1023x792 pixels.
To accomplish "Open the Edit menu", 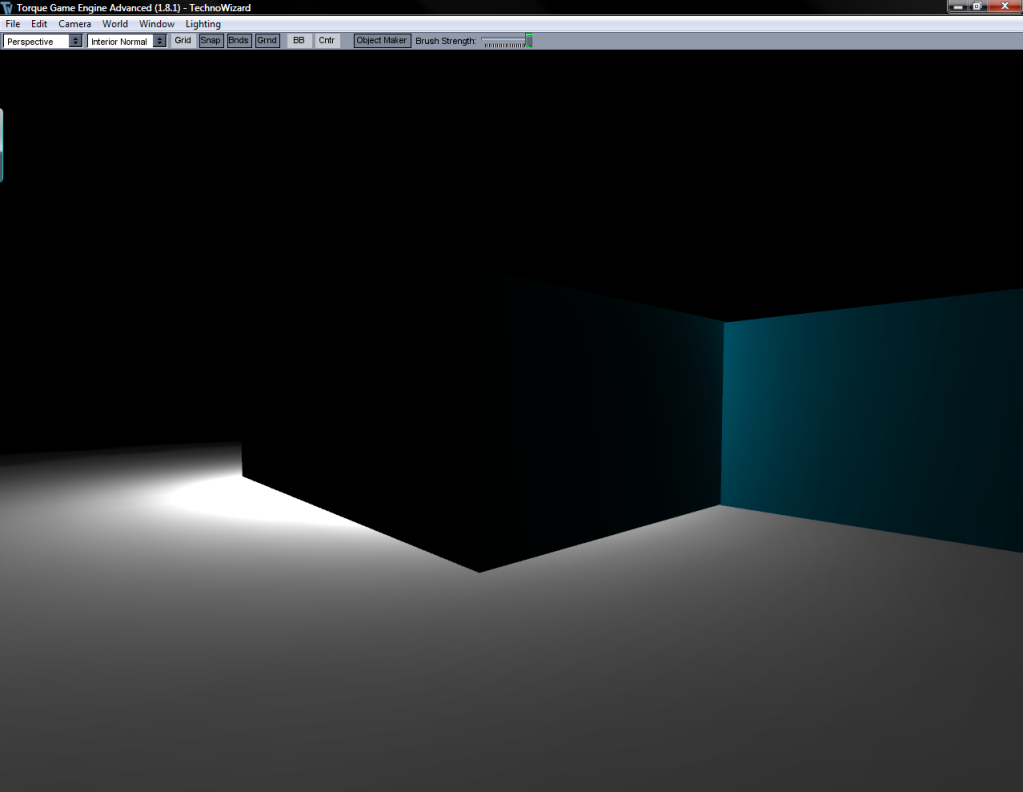I will coord(39,24).
